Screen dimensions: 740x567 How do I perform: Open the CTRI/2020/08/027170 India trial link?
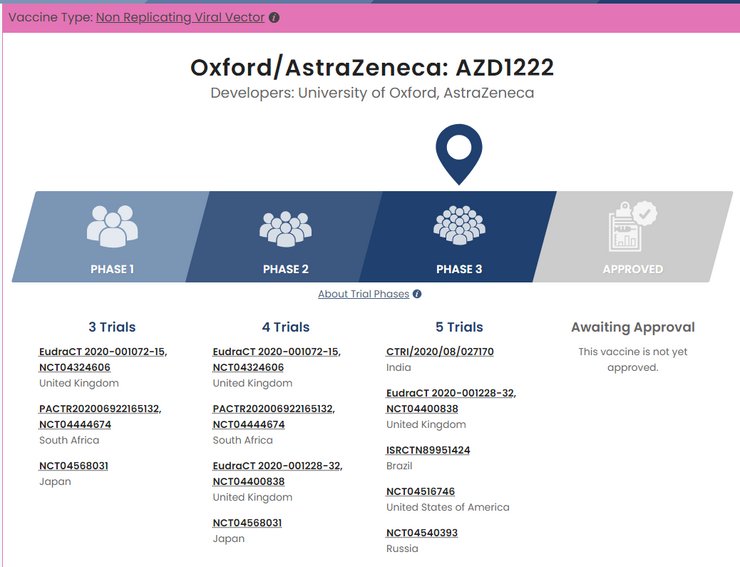[440, 352]
